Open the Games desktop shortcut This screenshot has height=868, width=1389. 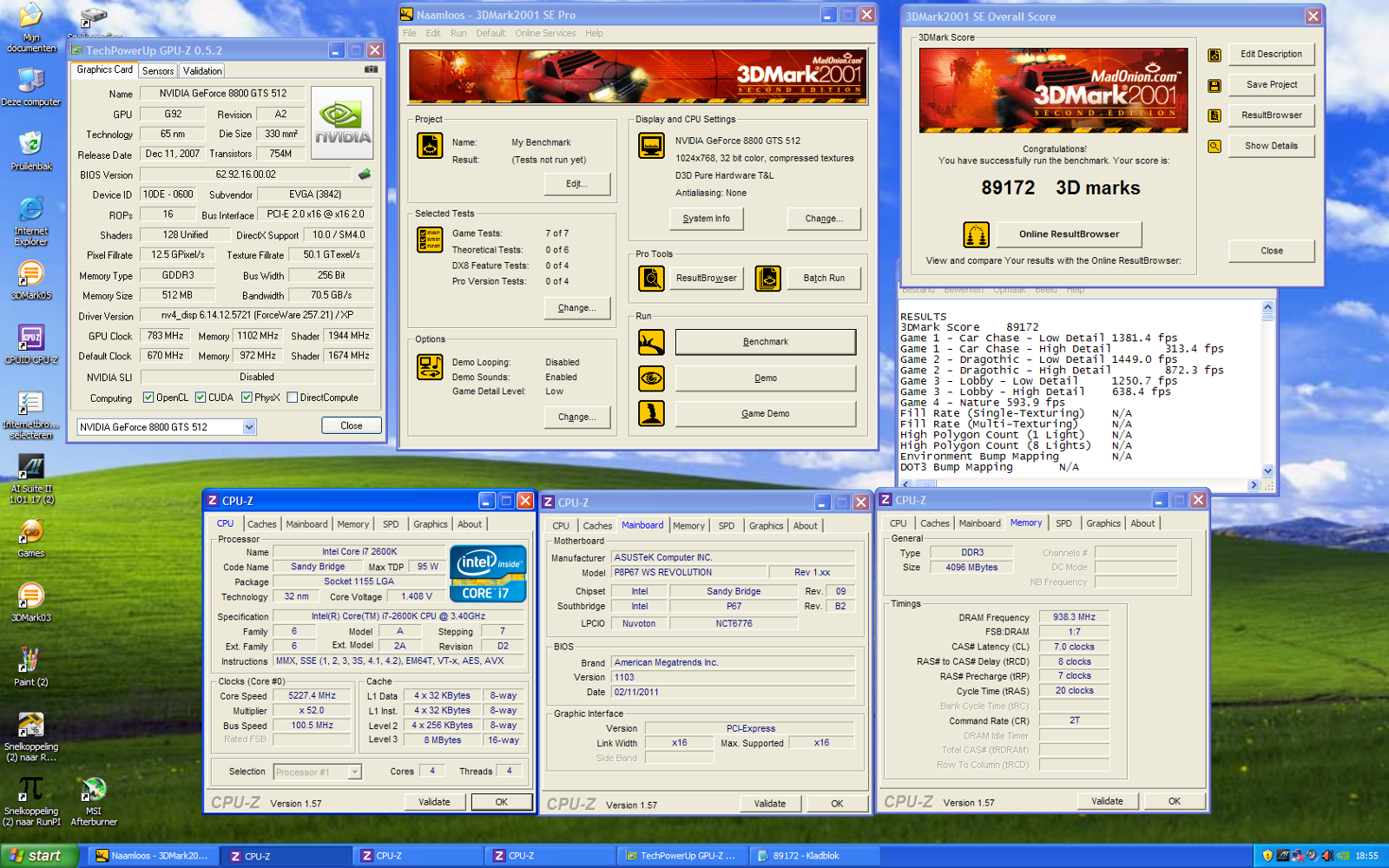[x=31, y=538]
